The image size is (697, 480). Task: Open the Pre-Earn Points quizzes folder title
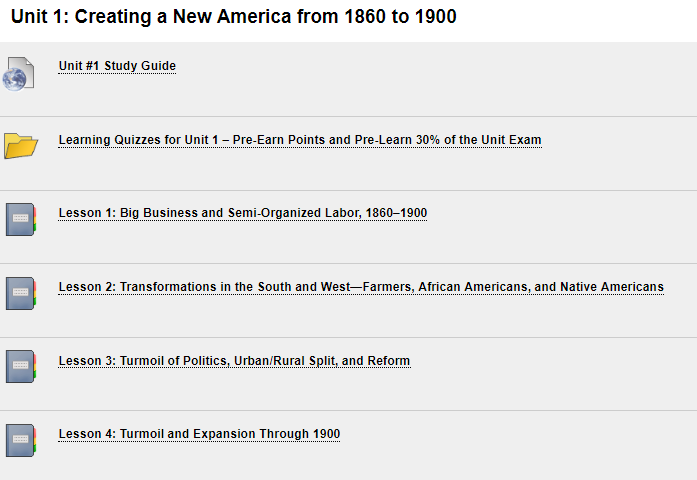click(x=300, y=140)
